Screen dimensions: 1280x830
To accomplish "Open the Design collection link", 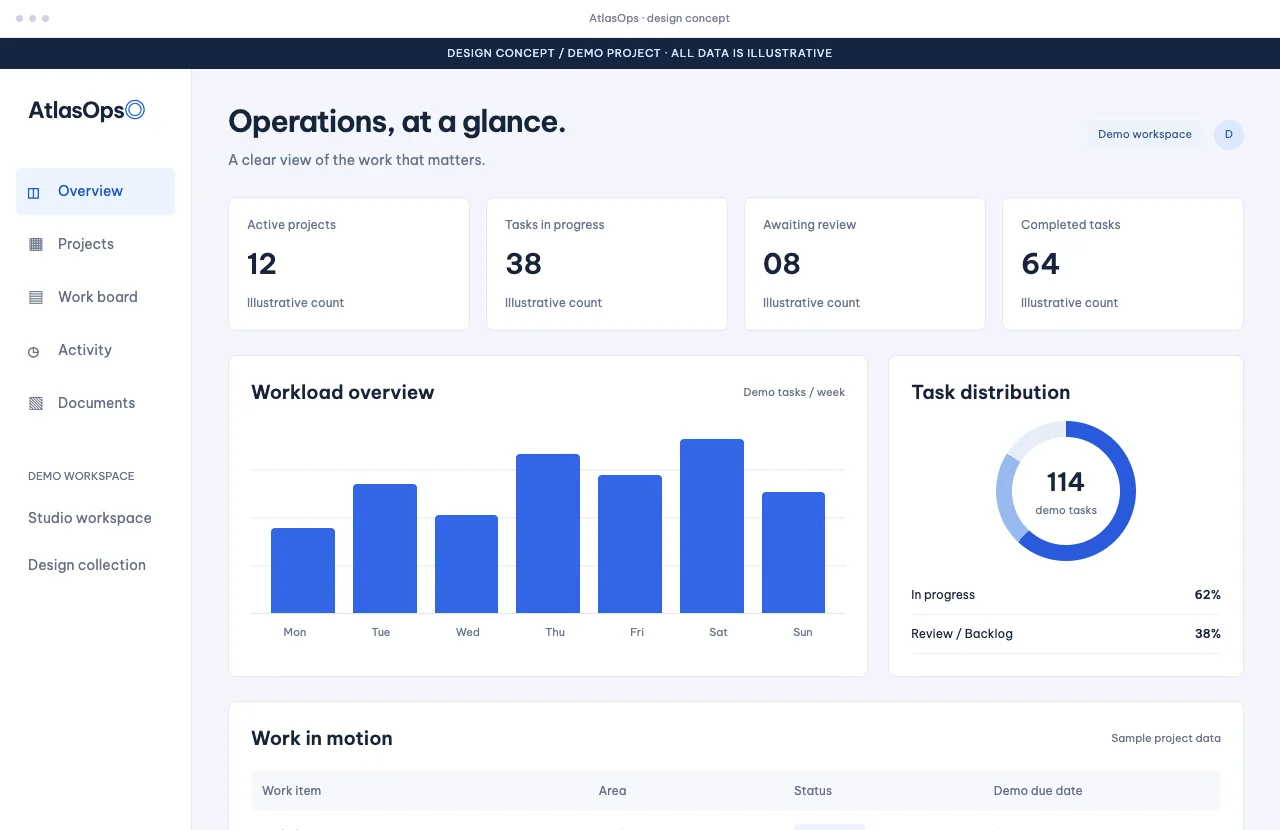I will click(x=87, y=565).
